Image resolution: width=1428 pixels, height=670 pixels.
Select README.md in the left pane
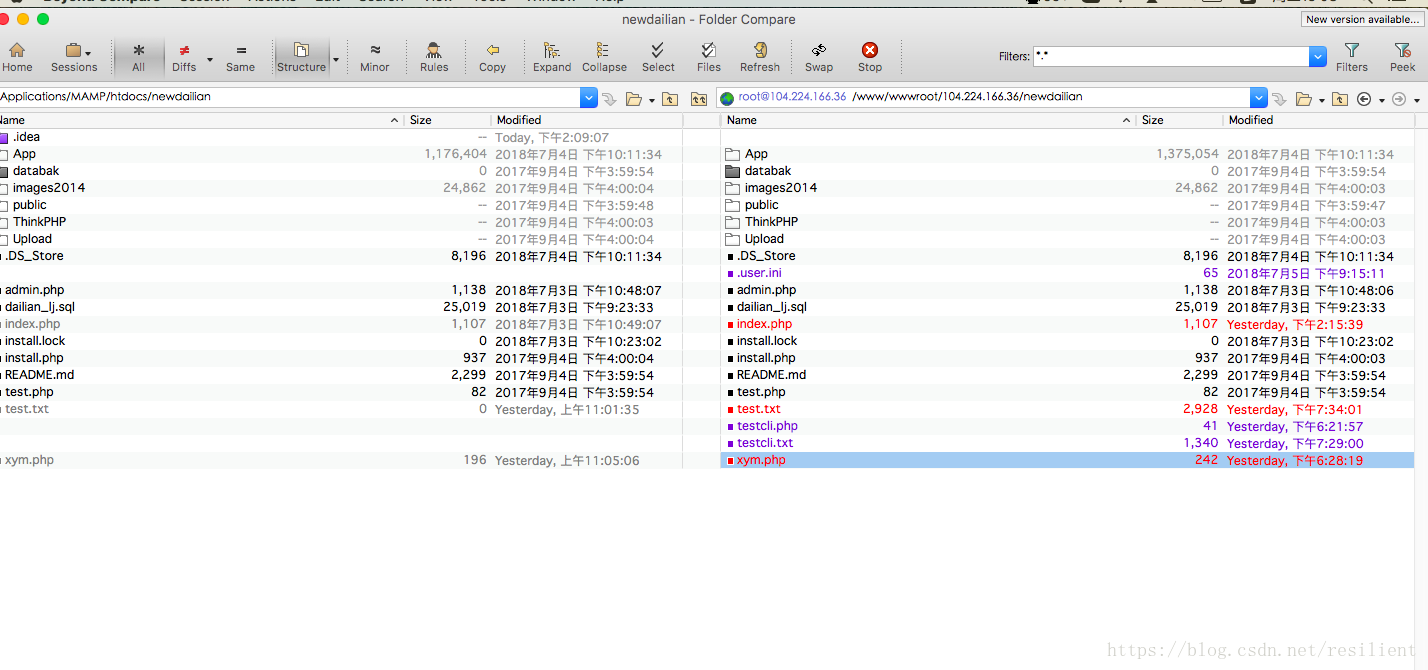(39, 375)
